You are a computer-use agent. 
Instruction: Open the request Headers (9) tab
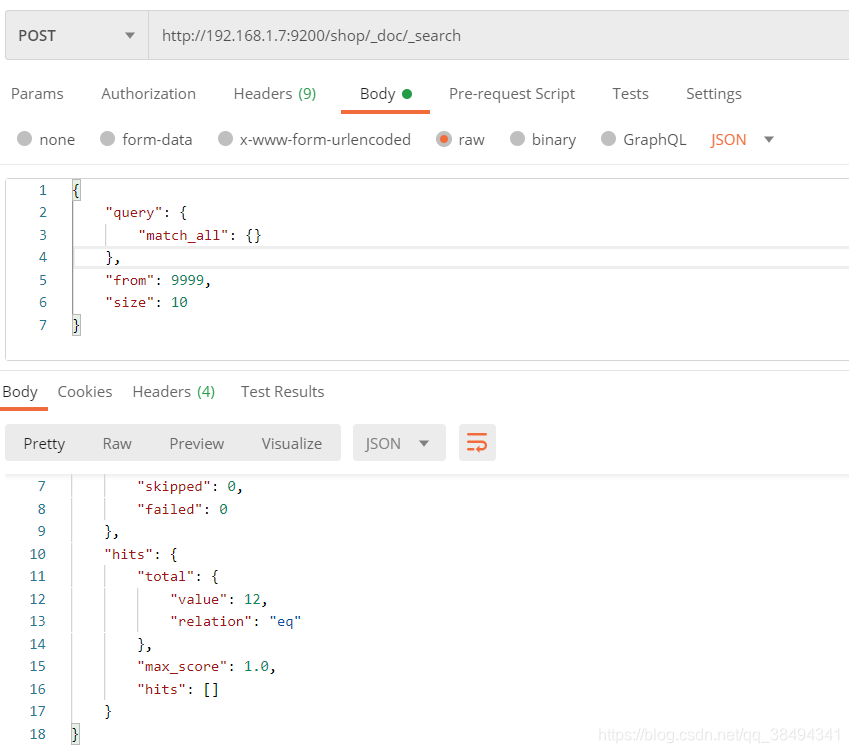(274, 94)
